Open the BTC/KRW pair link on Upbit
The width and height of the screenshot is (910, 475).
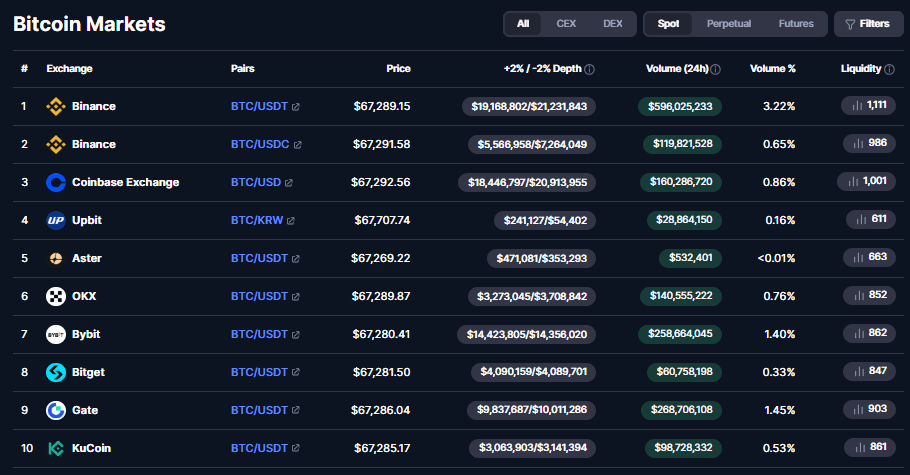tap(258, 220)
